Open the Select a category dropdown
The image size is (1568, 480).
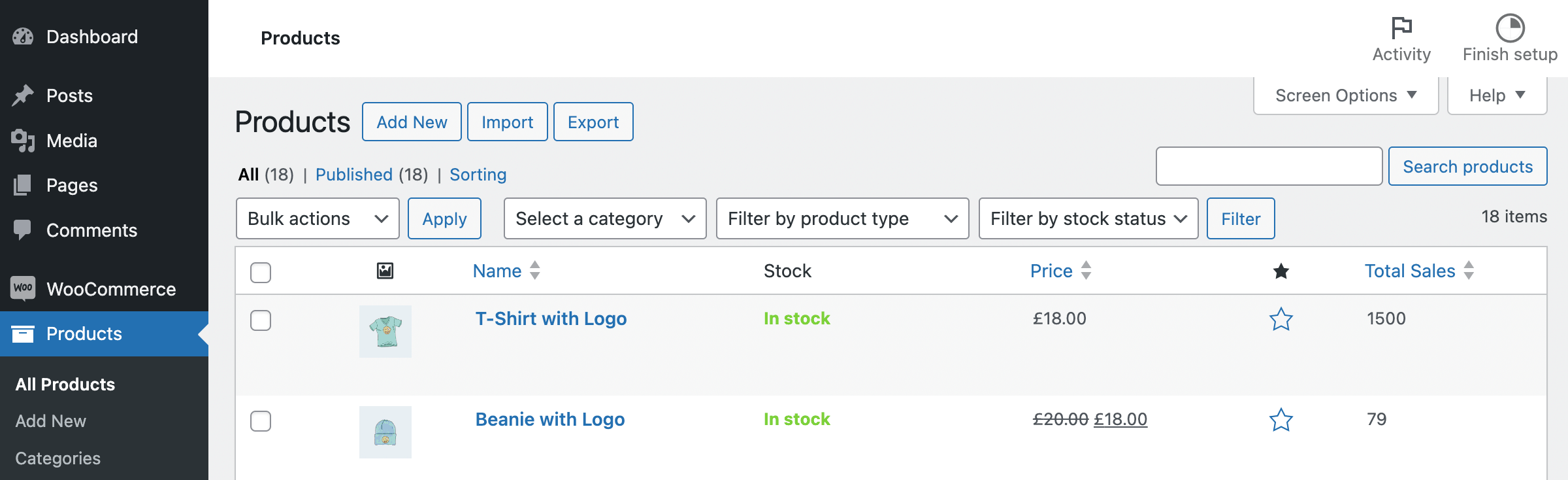(x=604, y=218)
